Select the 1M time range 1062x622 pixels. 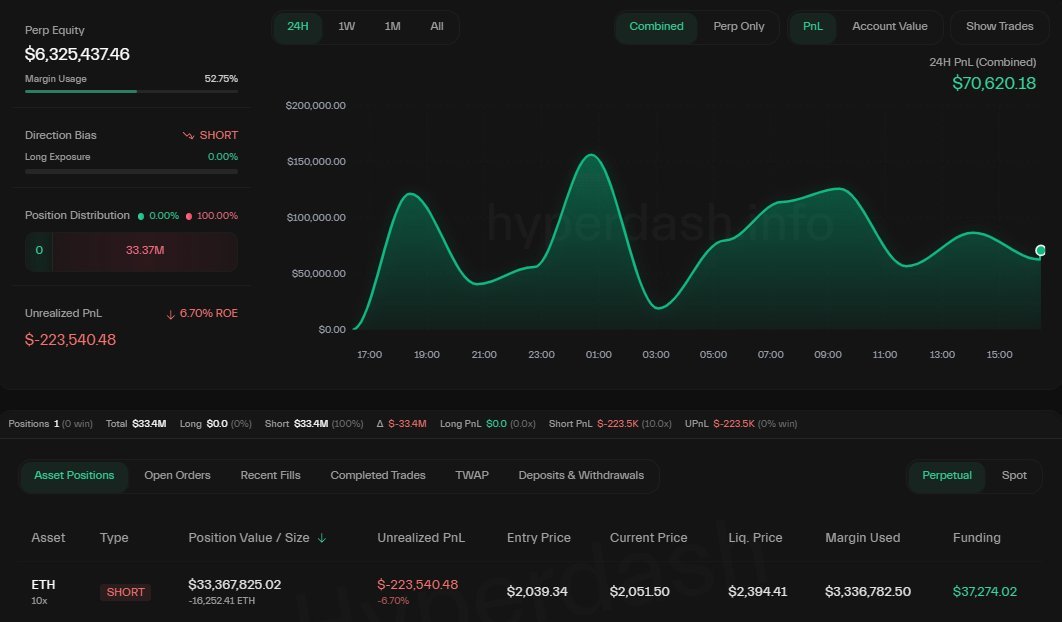coord(392,27)
